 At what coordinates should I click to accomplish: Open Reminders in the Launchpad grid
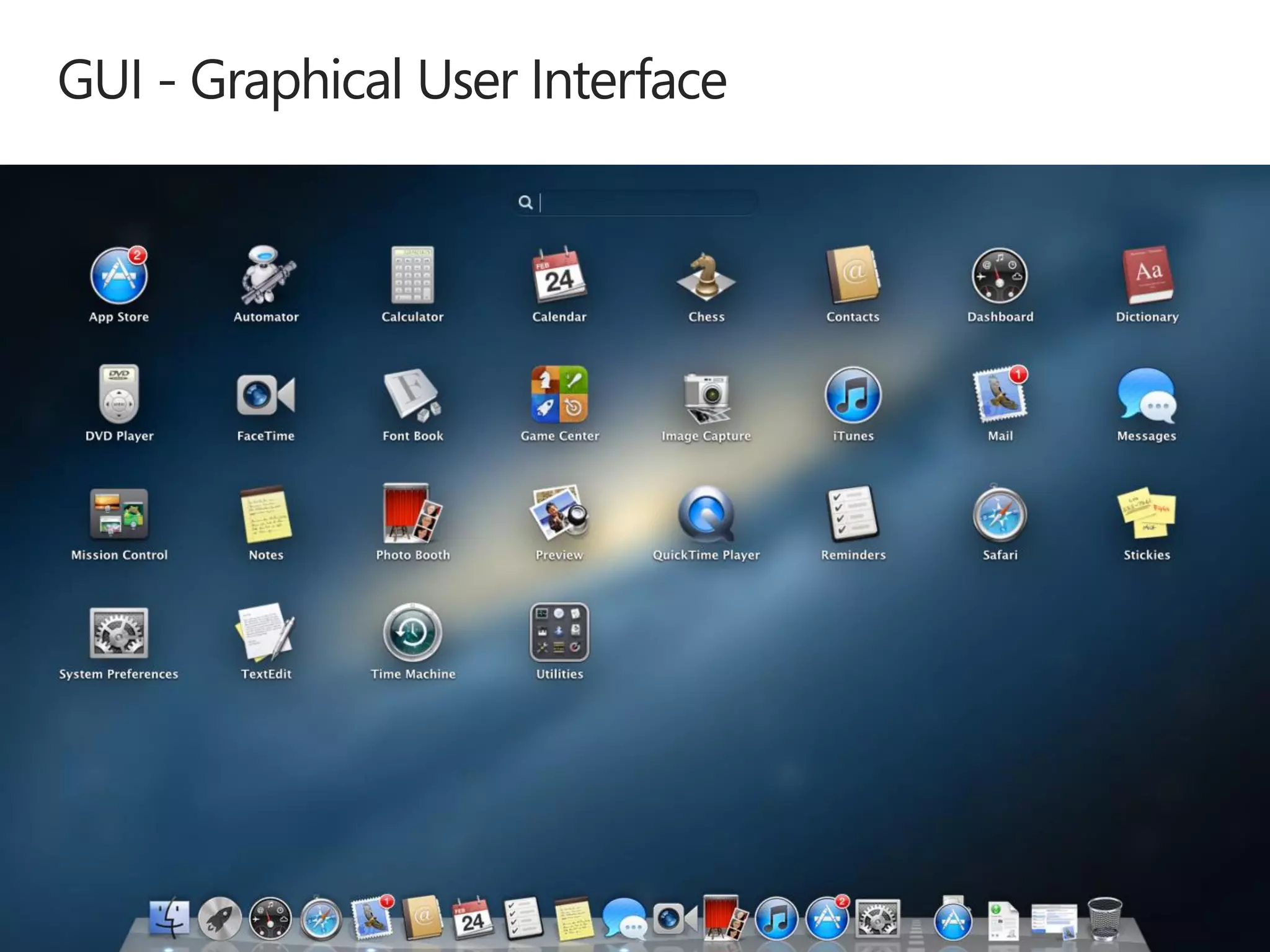point(853,513)
